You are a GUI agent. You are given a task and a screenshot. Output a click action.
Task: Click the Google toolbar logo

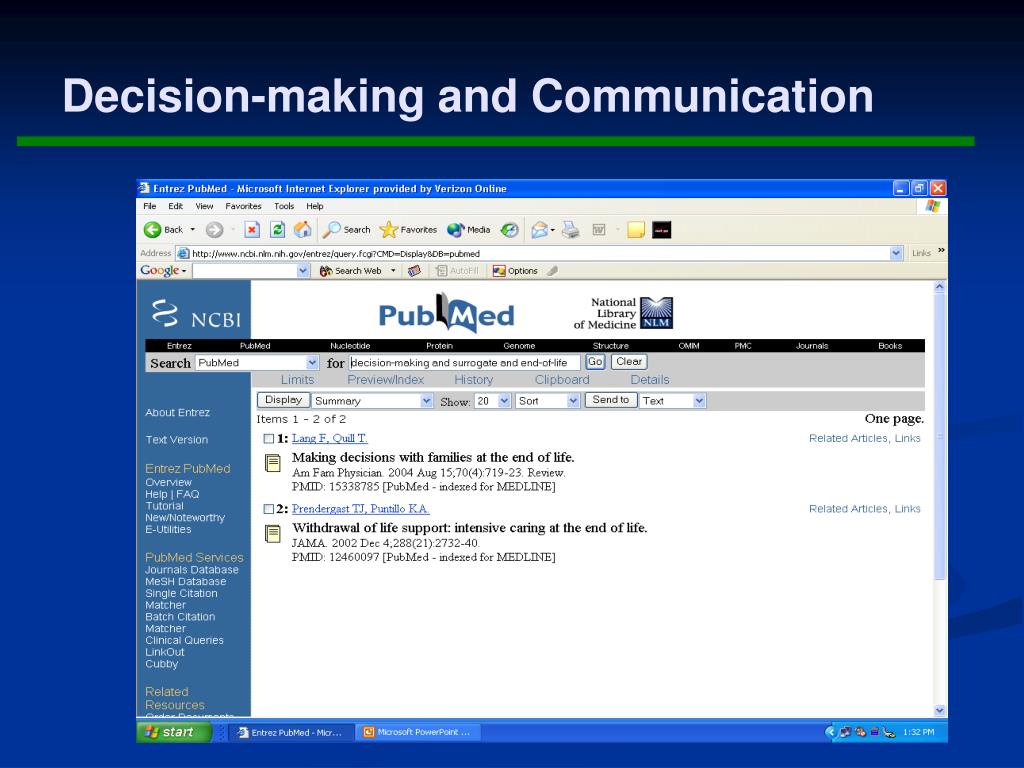pyautogui.click(x=160, y=270)
